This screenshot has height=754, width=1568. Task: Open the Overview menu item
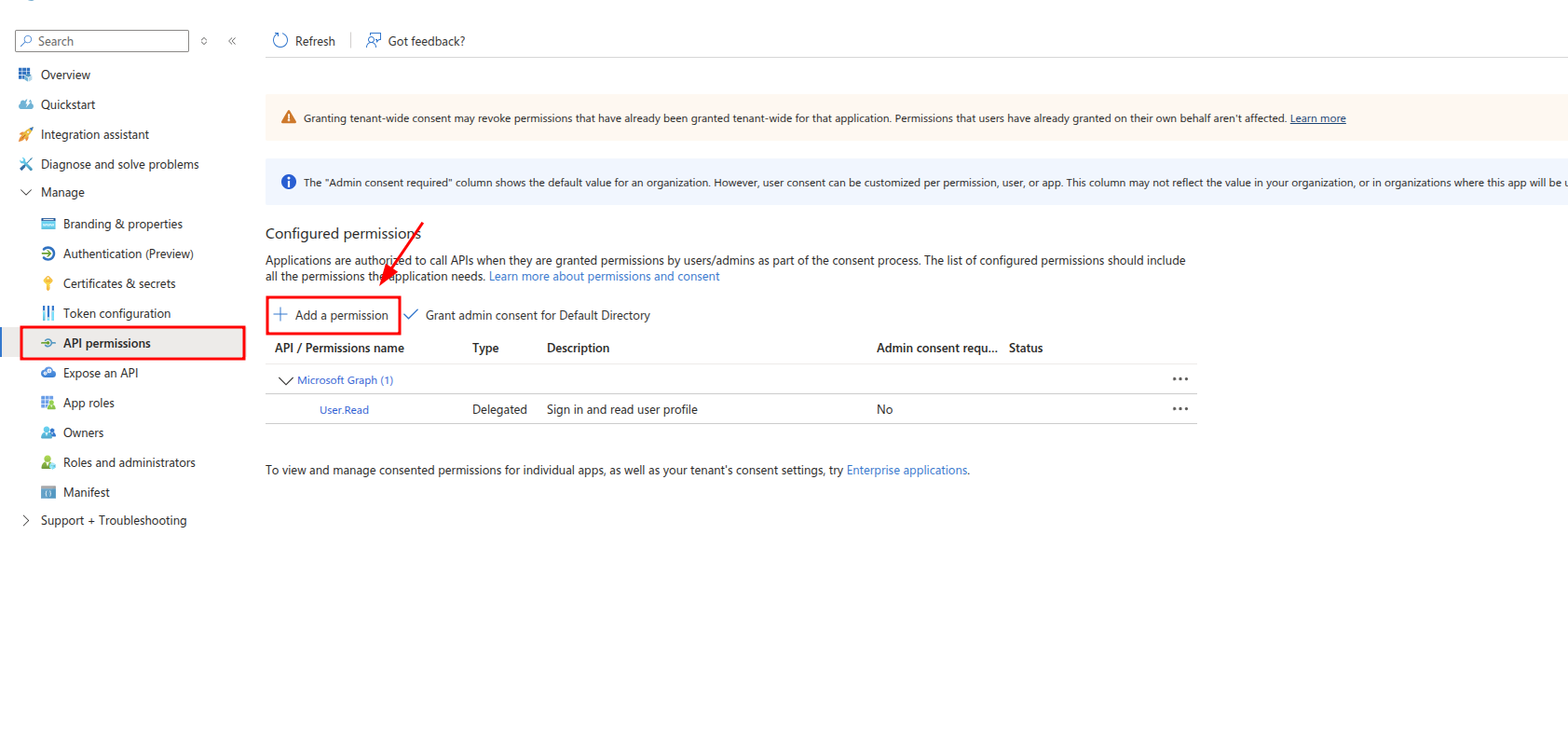pyautogui.click(x=65, y=75)
